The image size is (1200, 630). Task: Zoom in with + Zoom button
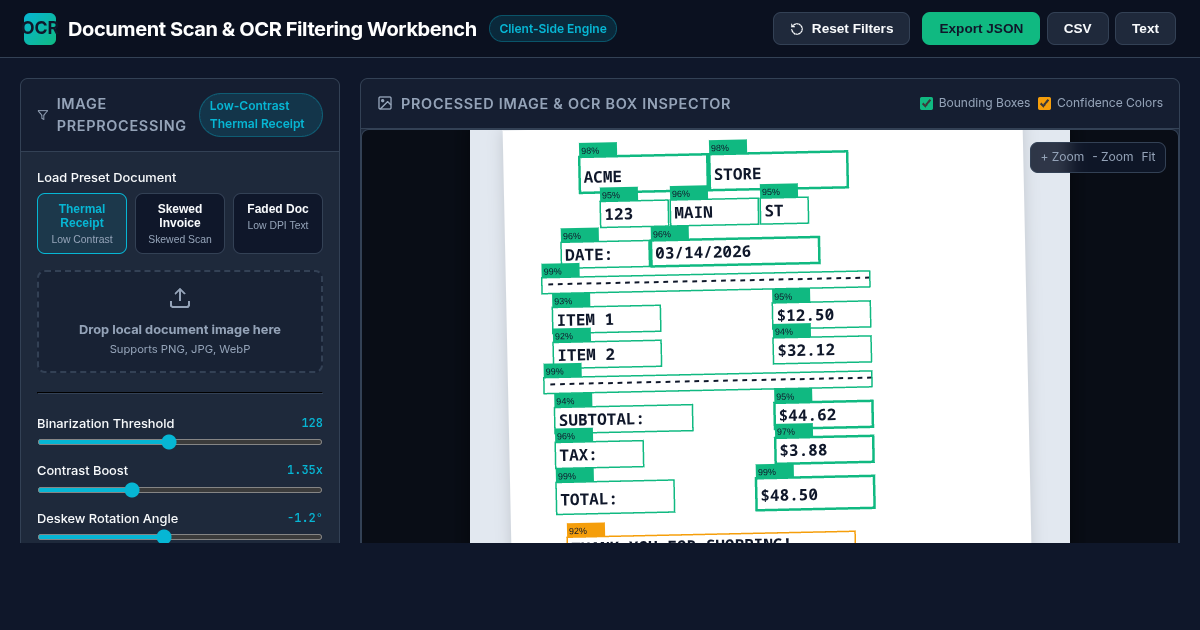pyautogui.click(x=1062, y=157)
